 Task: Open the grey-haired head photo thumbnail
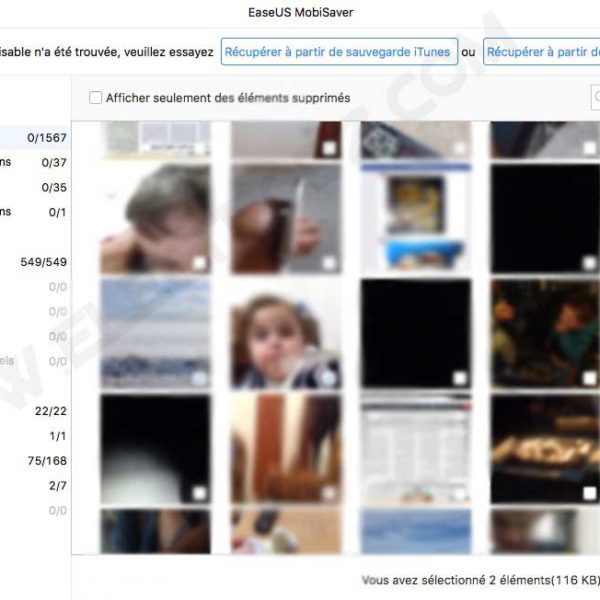[x=155, y=219]
